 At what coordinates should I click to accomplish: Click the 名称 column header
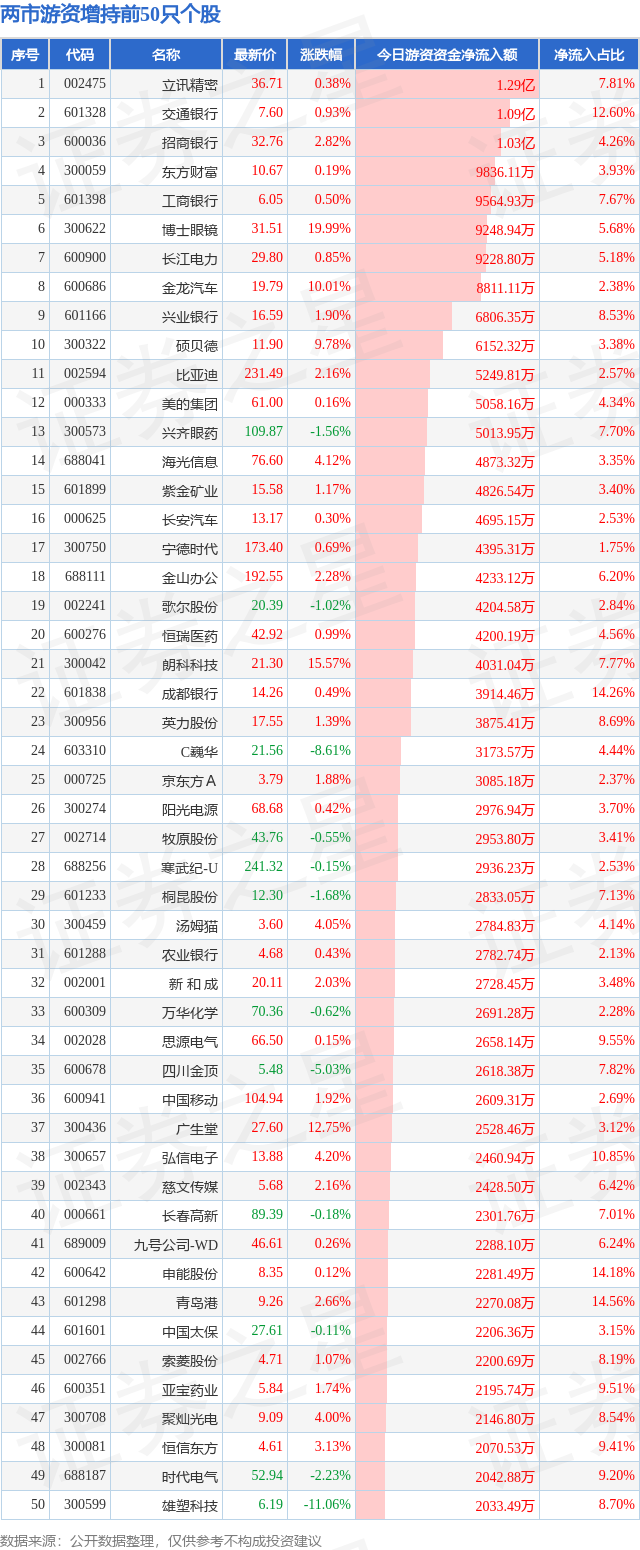(166, 55)
